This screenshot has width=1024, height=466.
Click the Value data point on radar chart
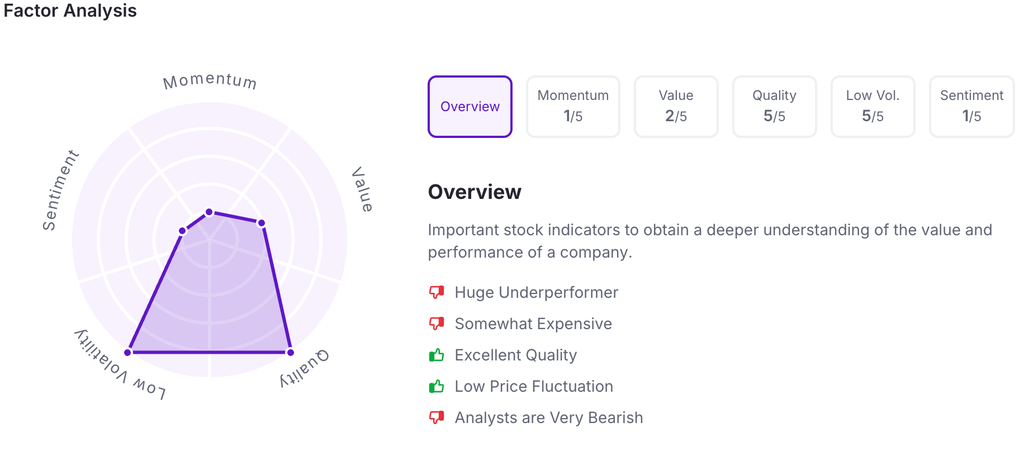coord(262,222)
